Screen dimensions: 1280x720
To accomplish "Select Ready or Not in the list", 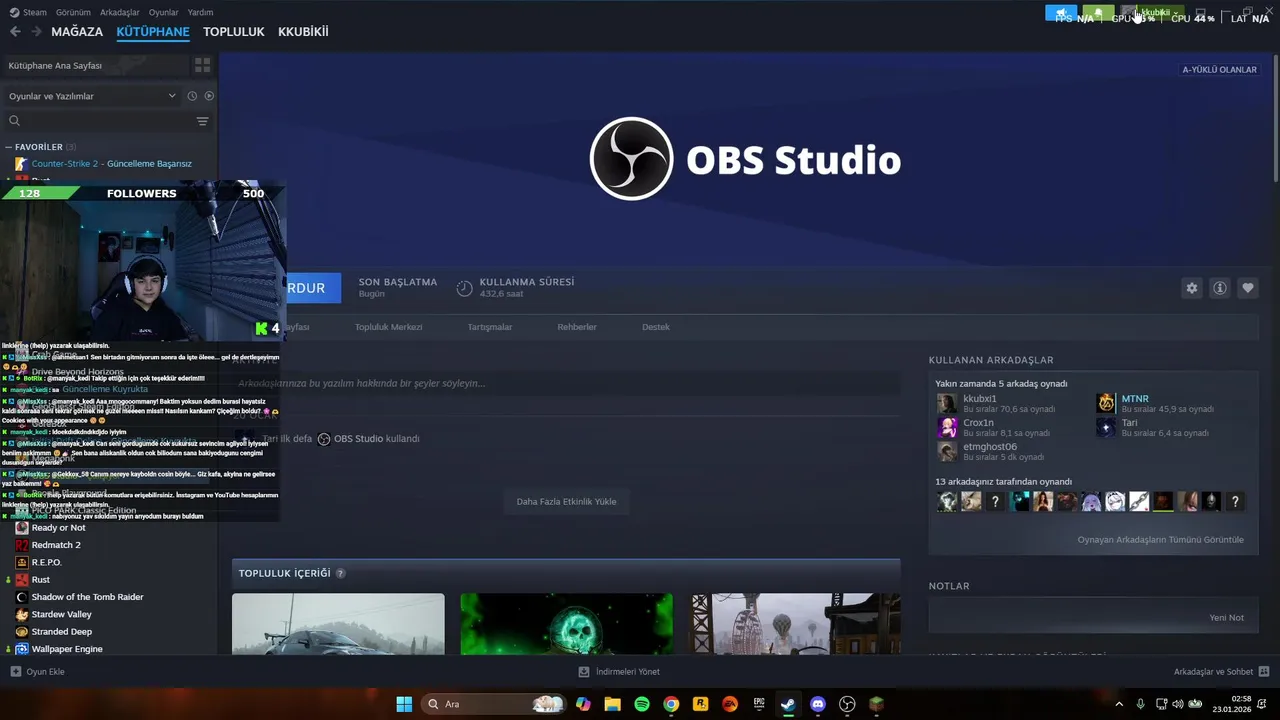I will point(58,528).
